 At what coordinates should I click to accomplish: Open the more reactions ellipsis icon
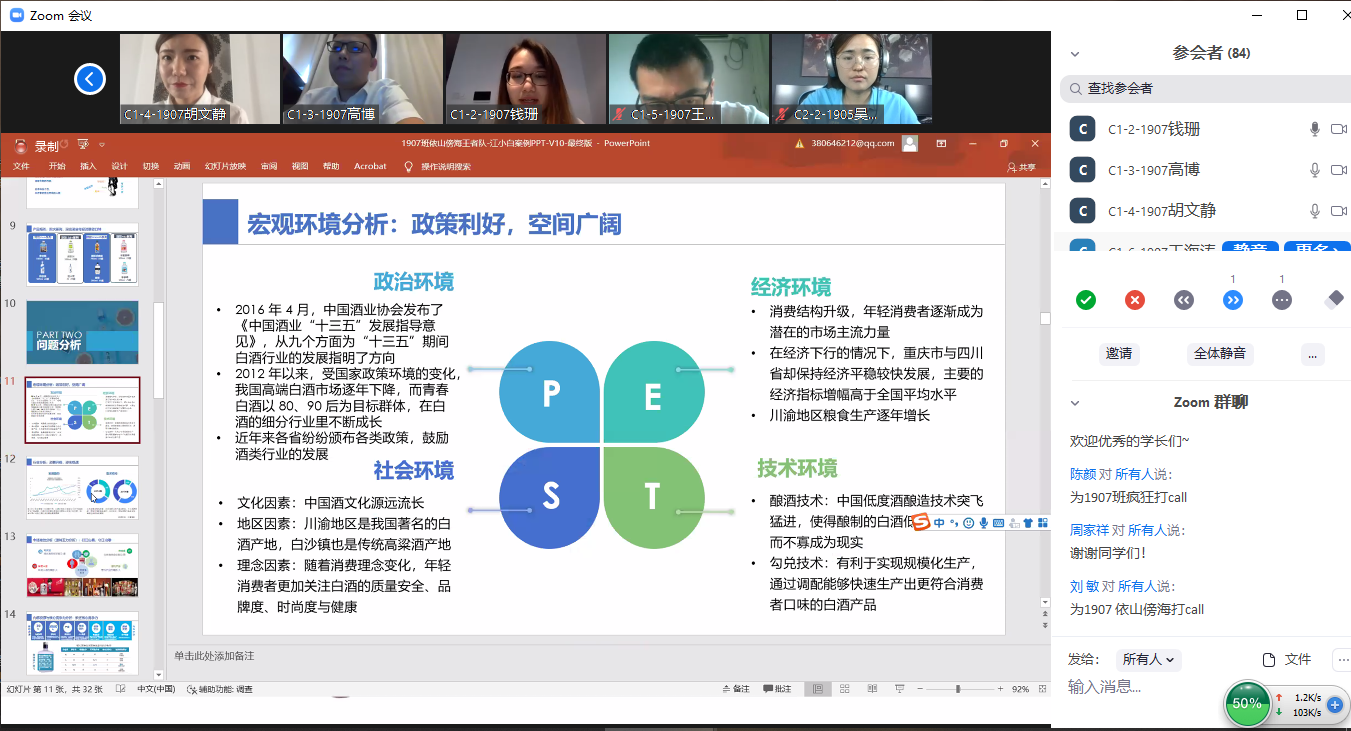[1282, 299]
